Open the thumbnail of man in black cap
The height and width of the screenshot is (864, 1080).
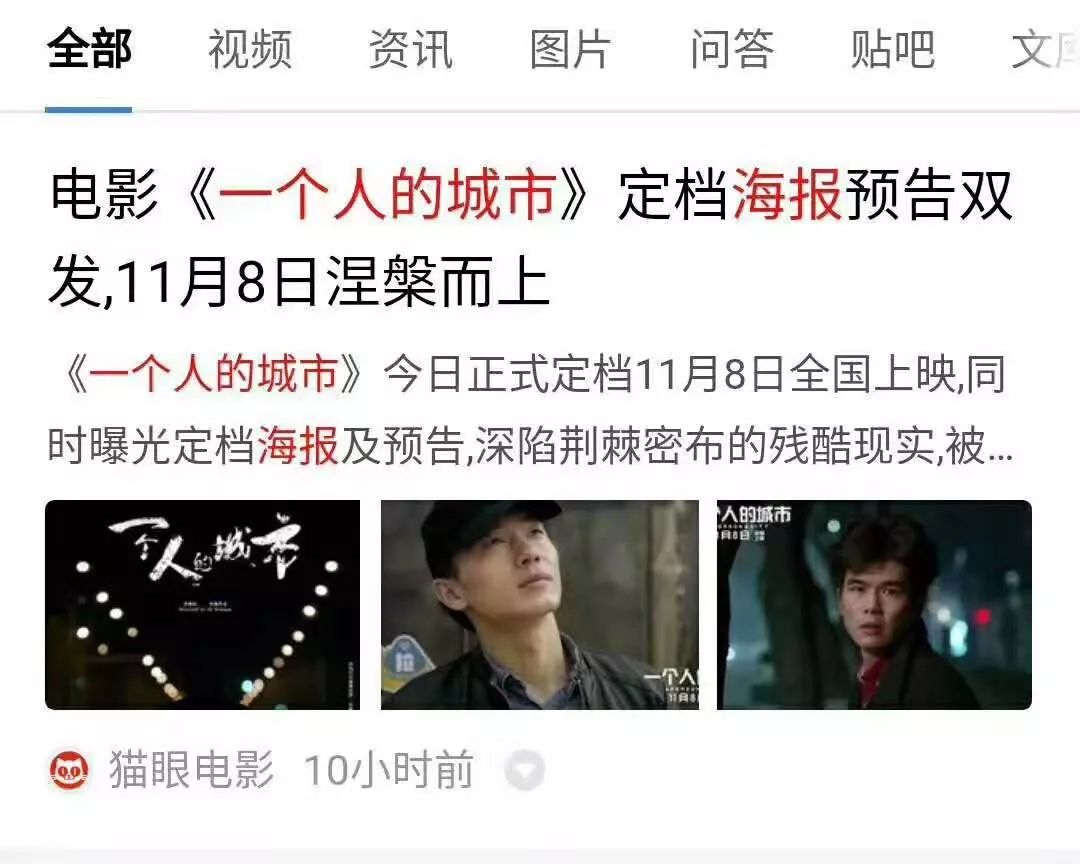540,605
